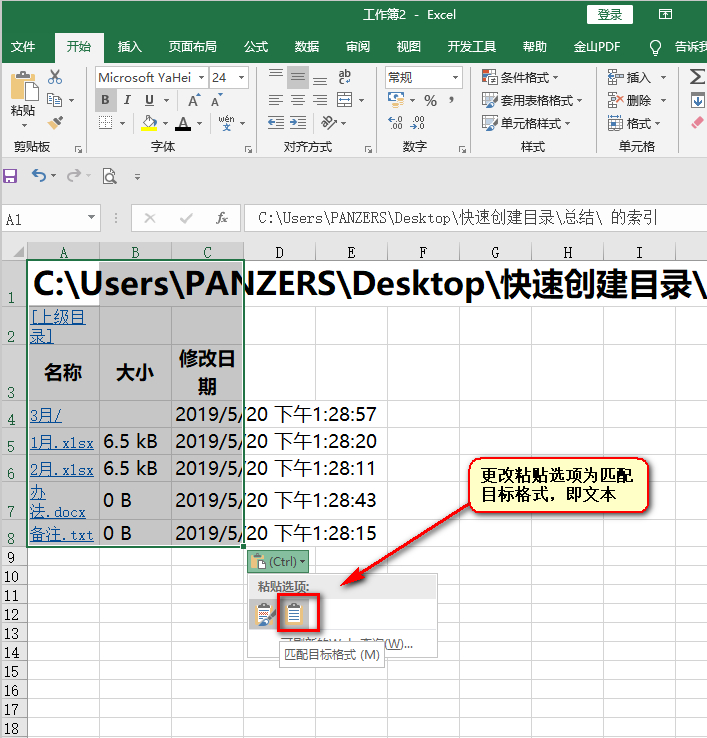
Task: Switch to the 公式 tab
Action: pyautogui.click(x=256, y=47)
